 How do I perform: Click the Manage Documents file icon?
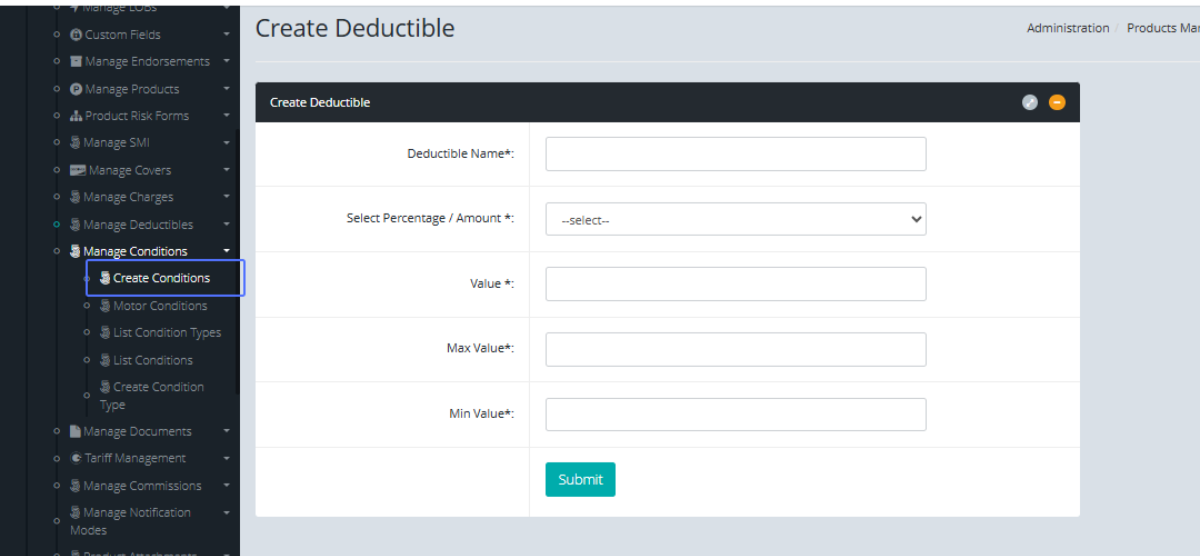76,432
